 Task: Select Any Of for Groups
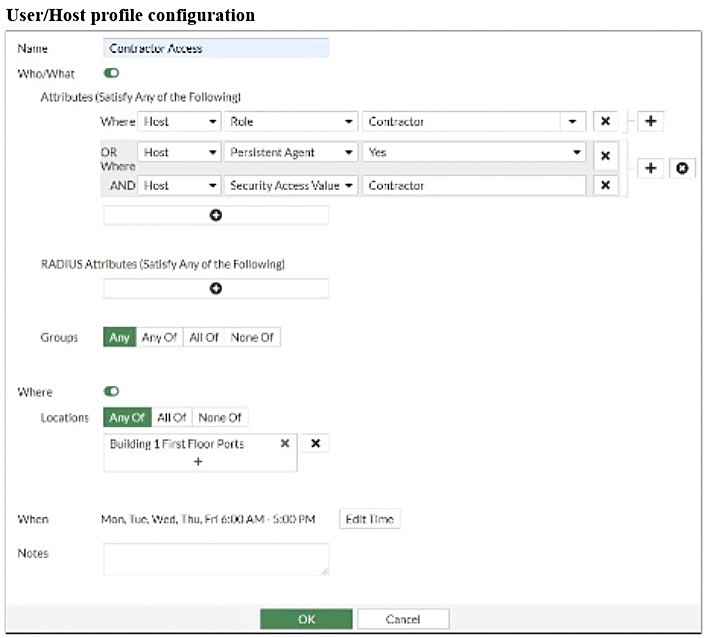coord(159,337)
